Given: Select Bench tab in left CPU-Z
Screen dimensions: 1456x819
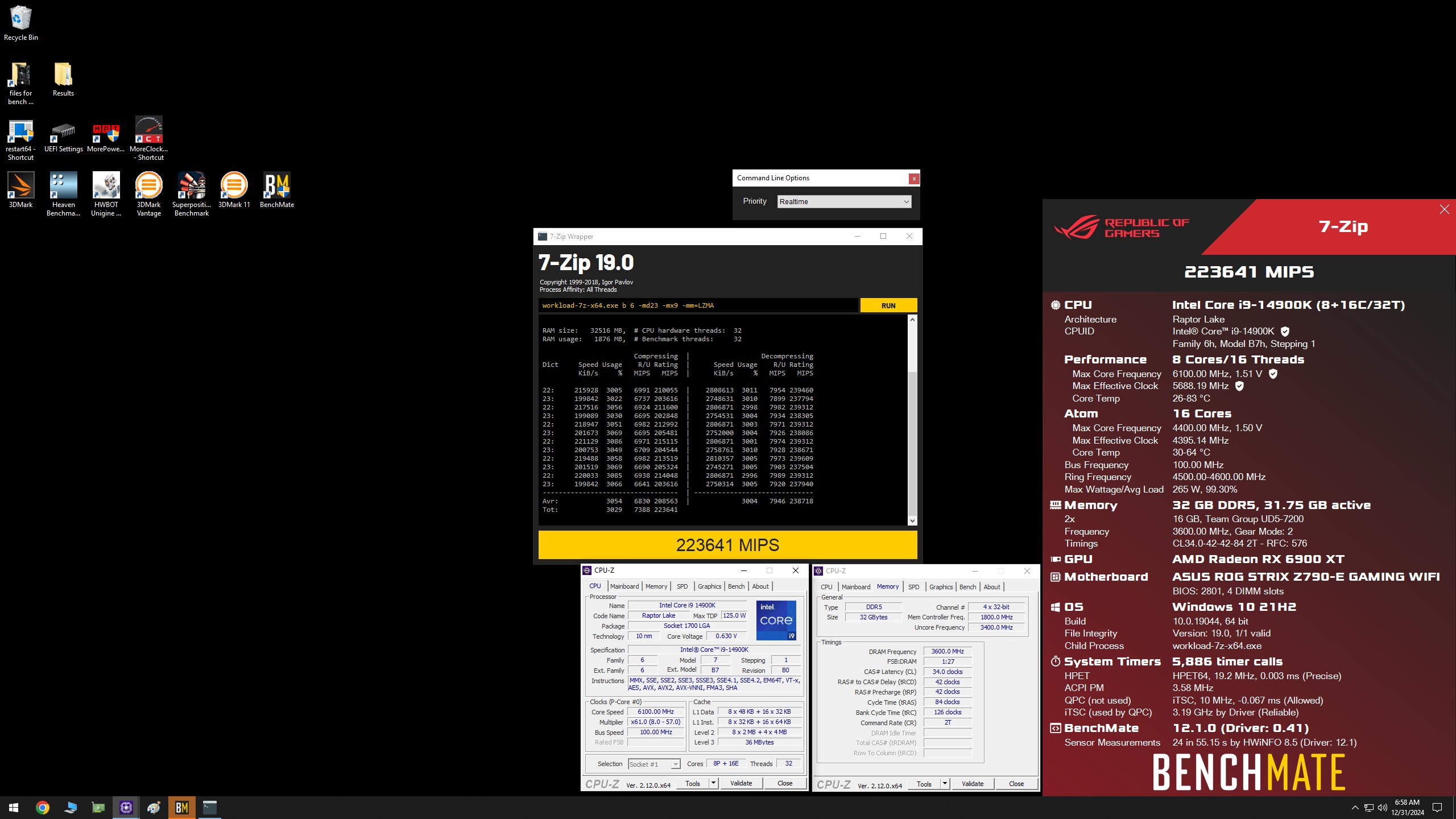Looking at the screenshot, I should coord(736,586).
